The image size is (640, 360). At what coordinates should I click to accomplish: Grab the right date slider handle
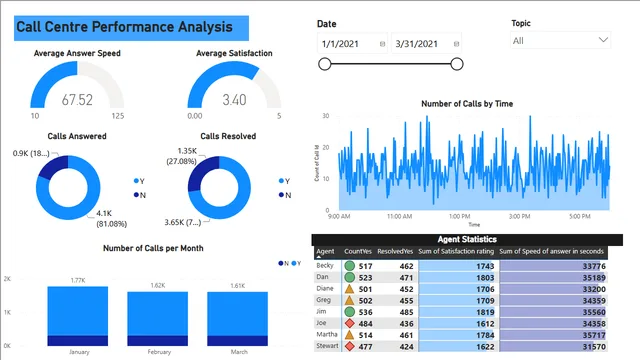(457, 64)
